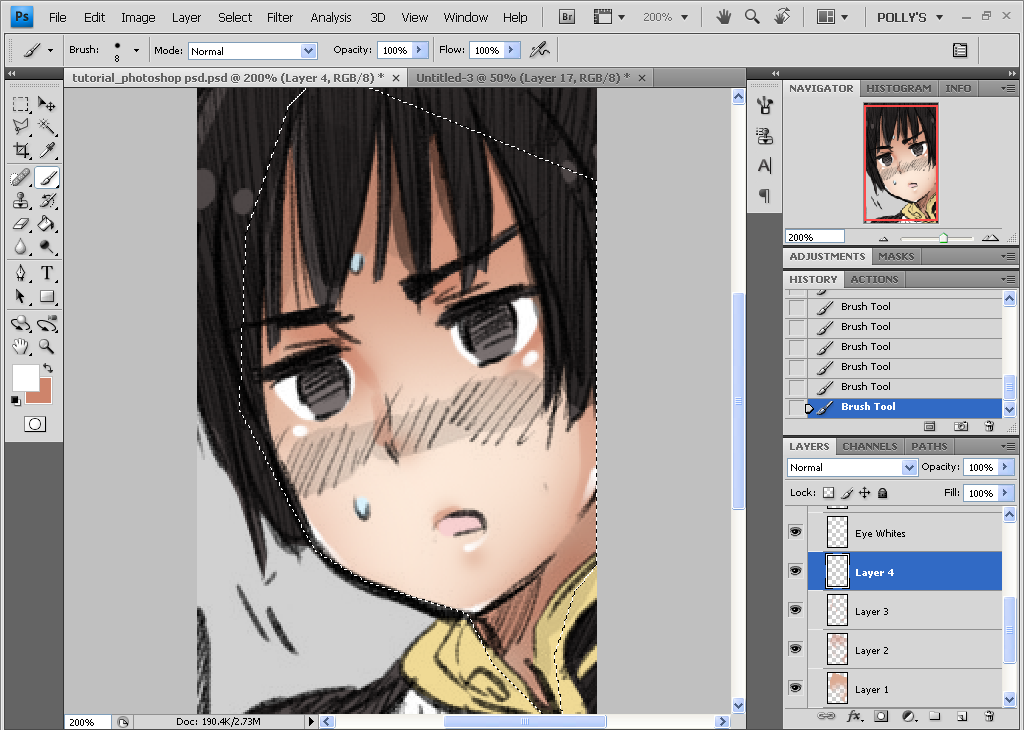Choose the Blur tool
This screenshot has height=730, width=1024.
[x=21, y=247]
